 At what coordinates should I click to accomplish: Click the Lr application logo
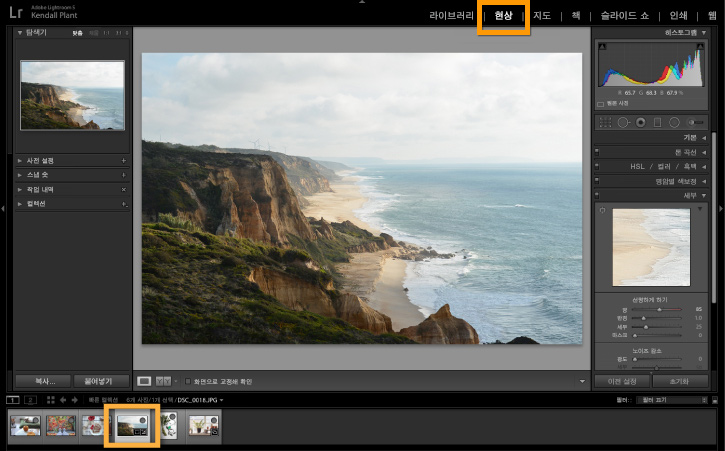16,12
